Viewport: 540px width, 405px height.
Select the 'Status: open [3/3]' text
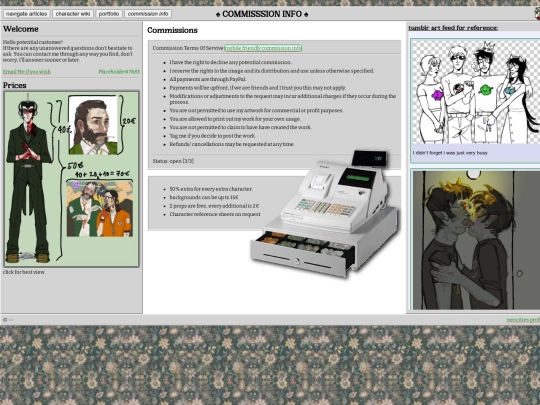click(x=173, y=161)
